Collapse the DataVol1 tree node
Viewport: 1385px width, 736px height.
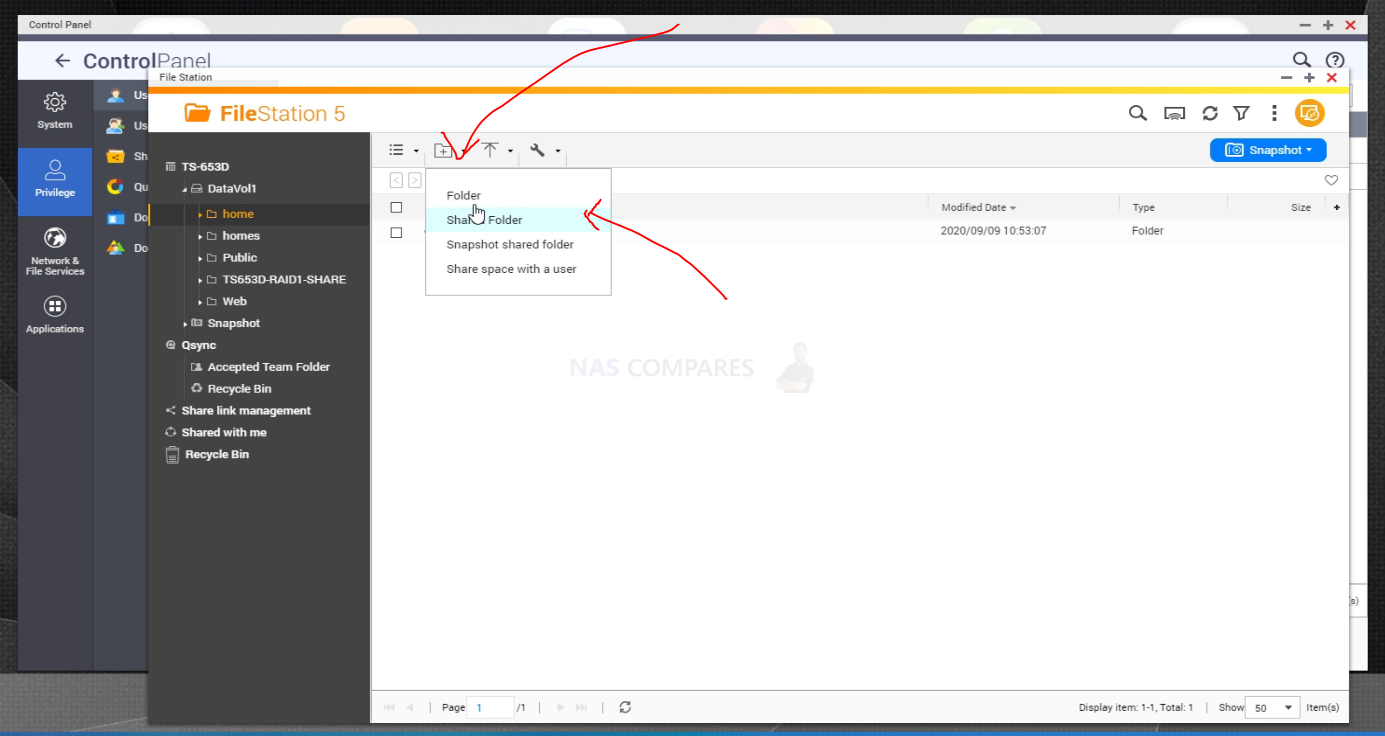tap(185, 189)
